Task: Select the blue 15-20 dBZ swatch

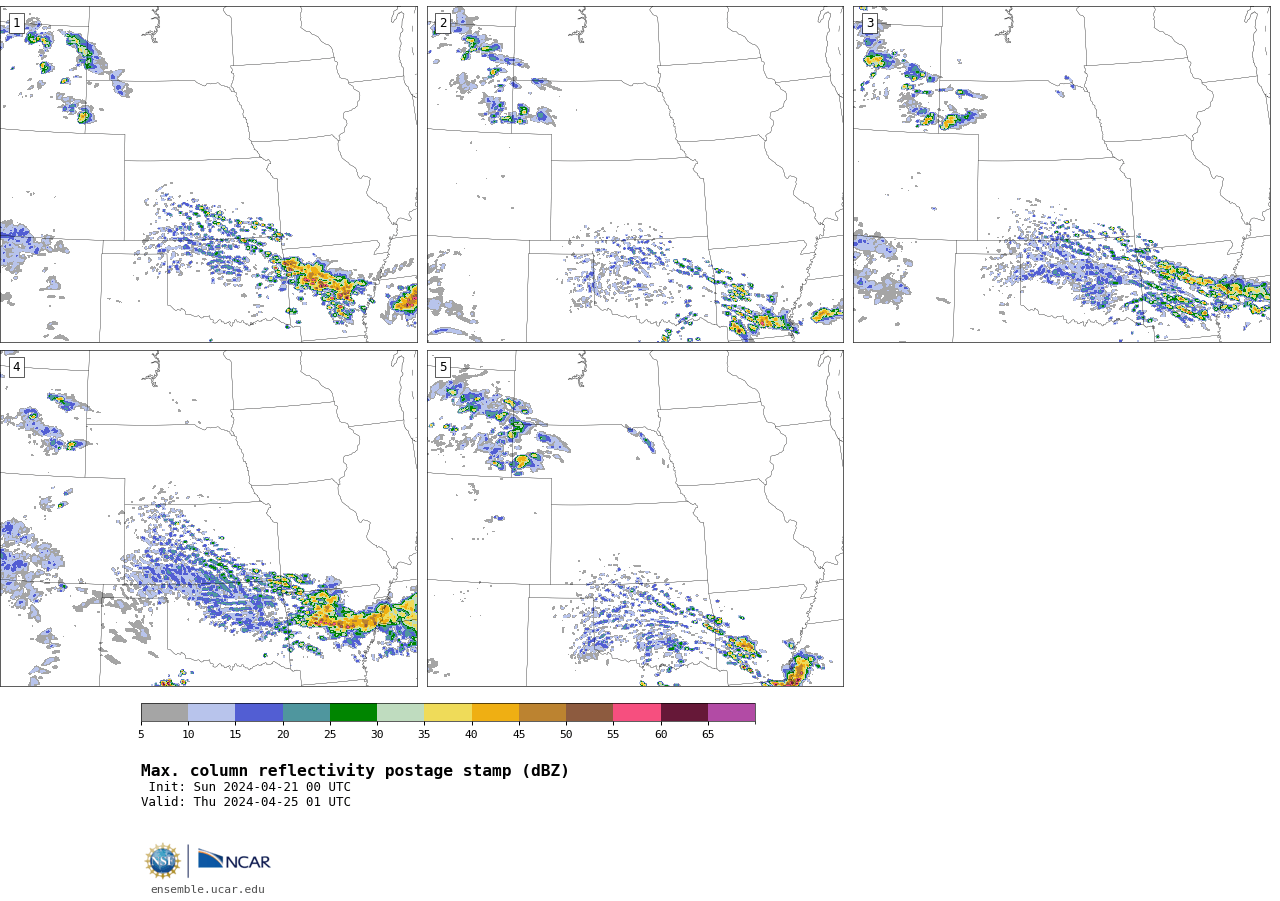Action: 259,712
